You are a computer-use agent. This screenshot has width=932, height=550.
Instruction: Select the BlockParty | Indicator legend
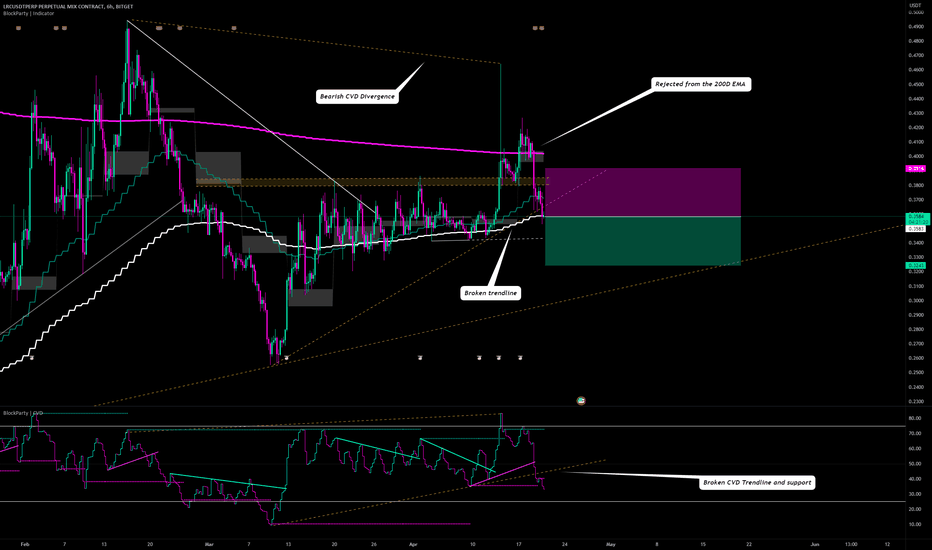pyautogui.click(x=29, y=13)
